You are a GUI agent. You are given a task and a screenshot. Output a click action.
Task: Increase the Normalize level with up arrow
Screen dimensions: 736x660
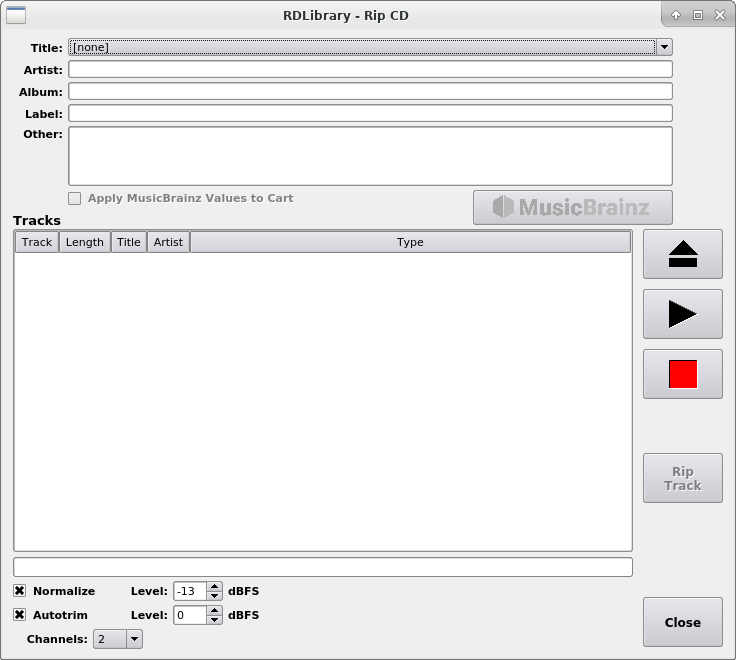pyautogui.click(x=214, y=586)
